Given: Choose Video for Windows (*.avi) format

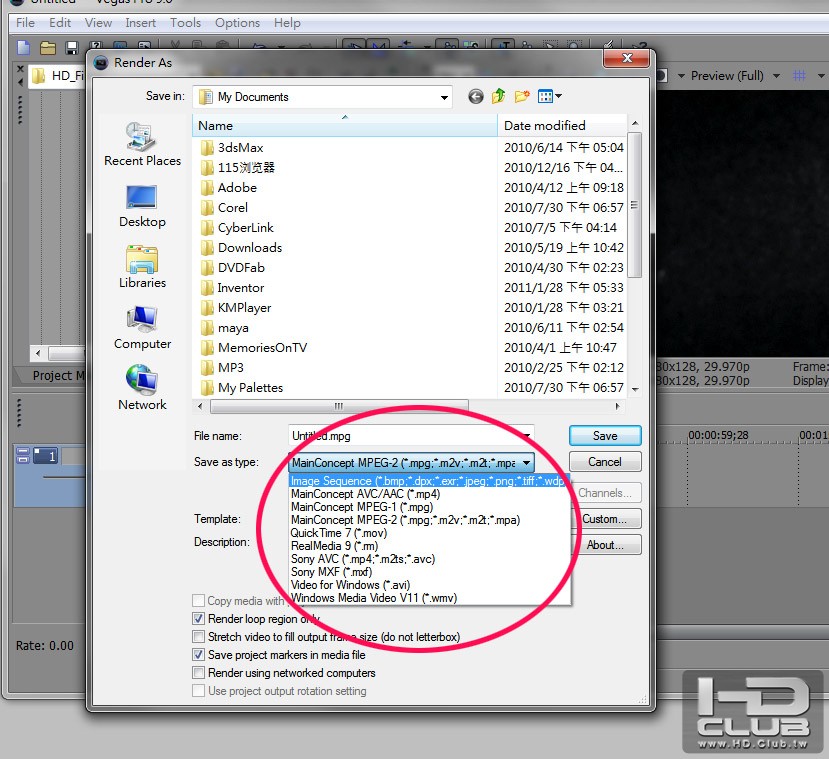Looking at the screenshot, I should (429, 585).
